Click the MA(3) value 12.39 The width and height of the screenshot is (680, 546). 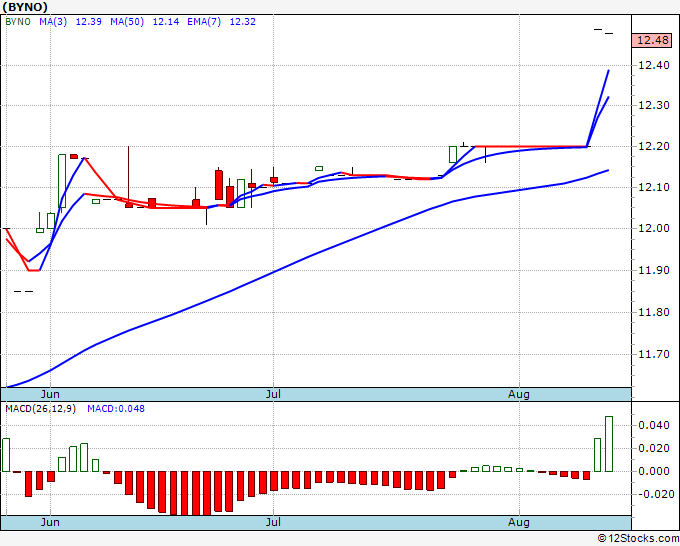tap(88, 22)
